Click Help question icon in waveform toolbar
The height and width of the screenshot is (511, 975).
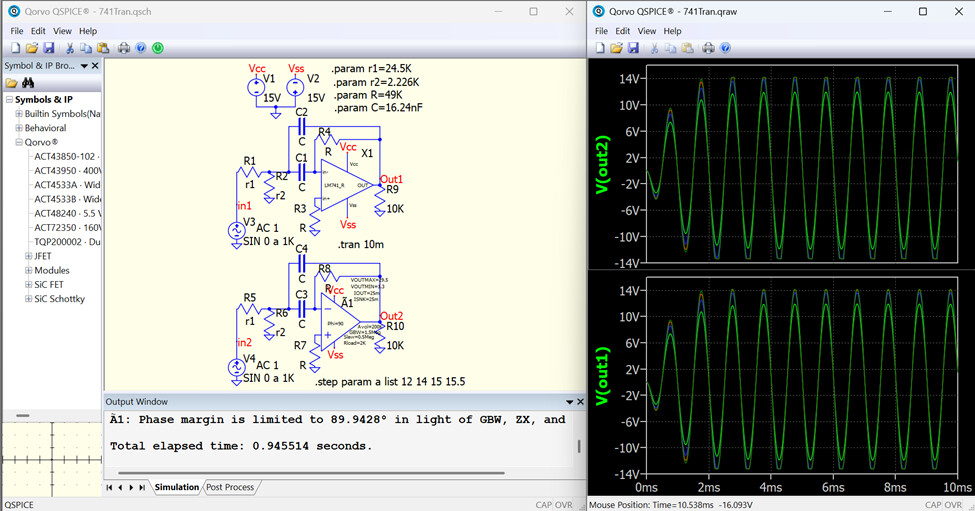[x=726, y=48]
